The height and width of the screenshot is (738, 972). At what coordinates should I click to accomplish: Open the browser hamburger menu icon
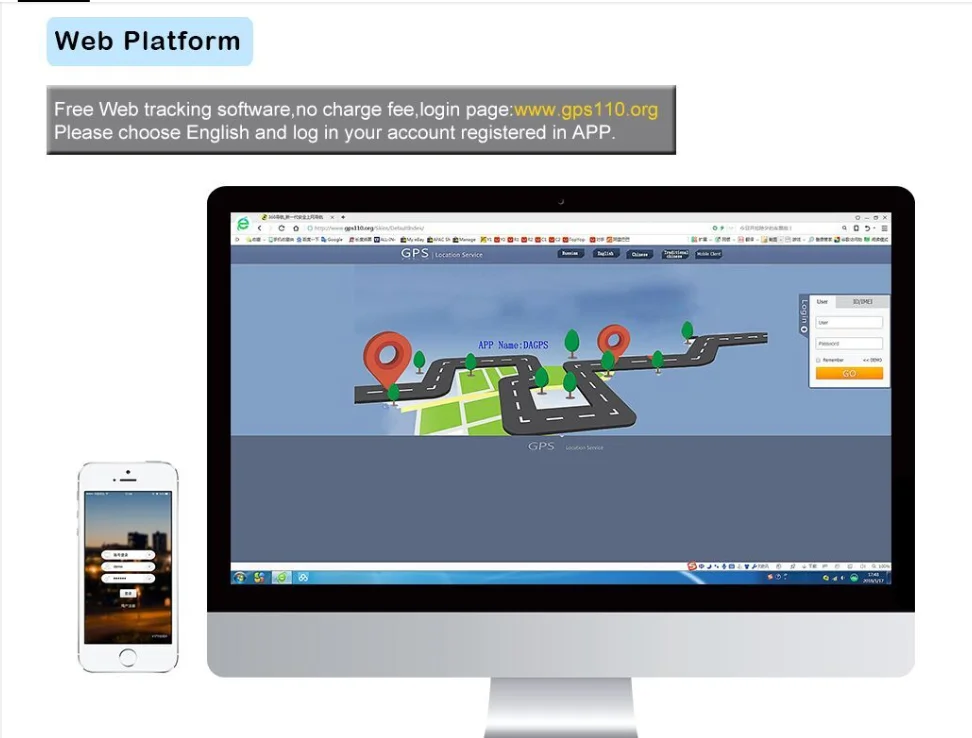pos(885,228)
